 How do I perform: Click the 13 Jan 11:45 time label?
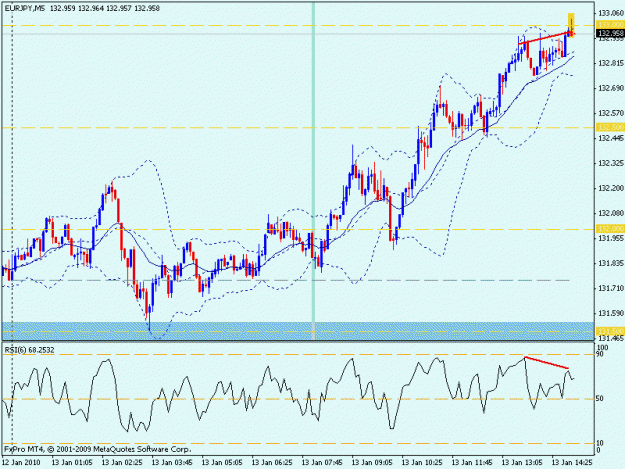tap(472, 462)
